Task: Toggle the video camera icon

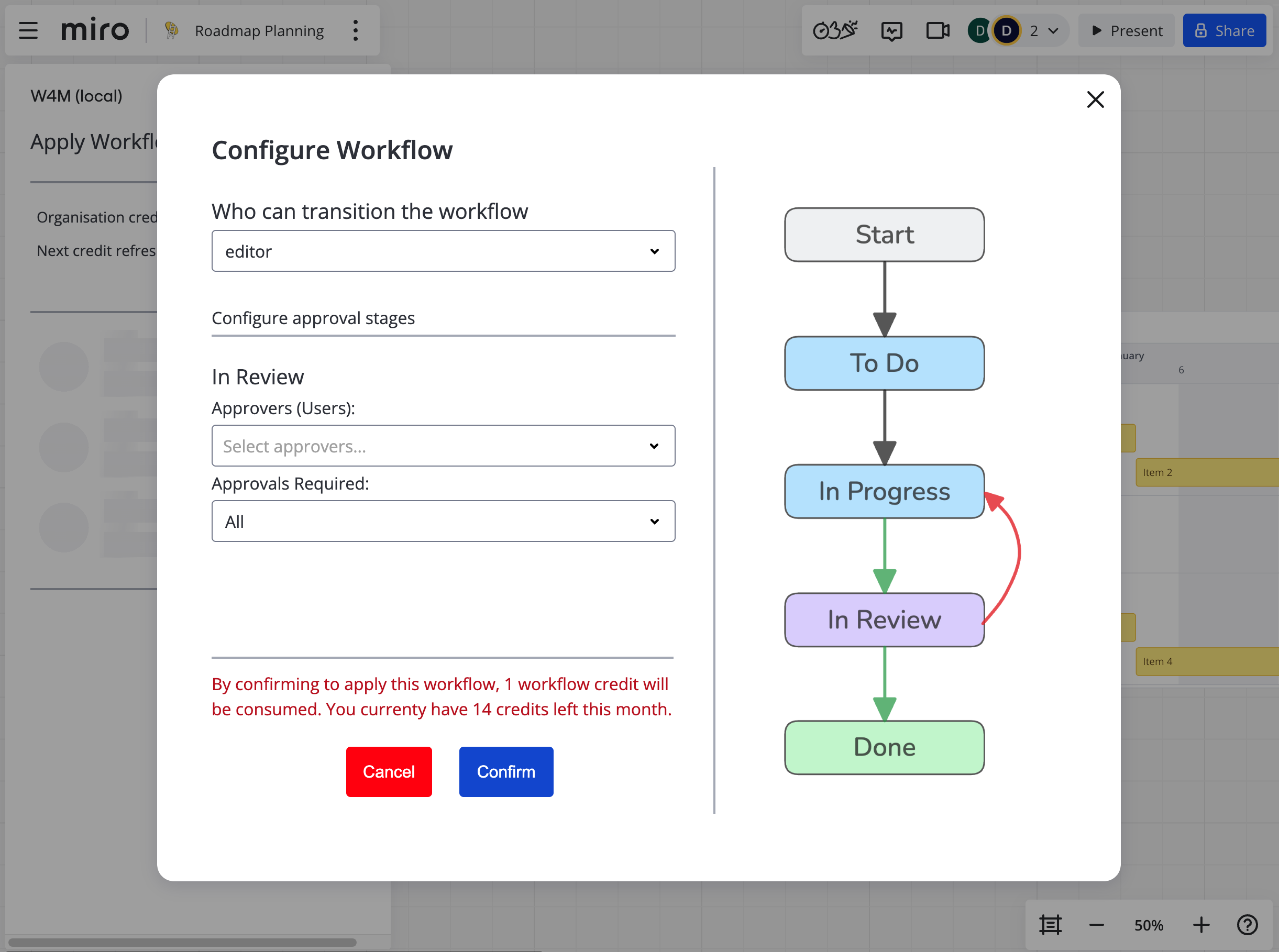Action: pyautogui.click(x=937, y=30)
